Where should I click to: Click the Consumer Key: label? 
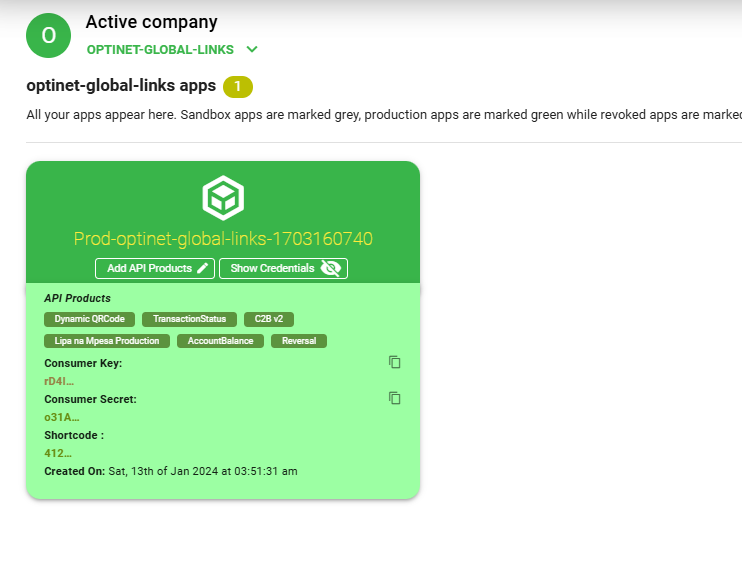tap(83, 363)
